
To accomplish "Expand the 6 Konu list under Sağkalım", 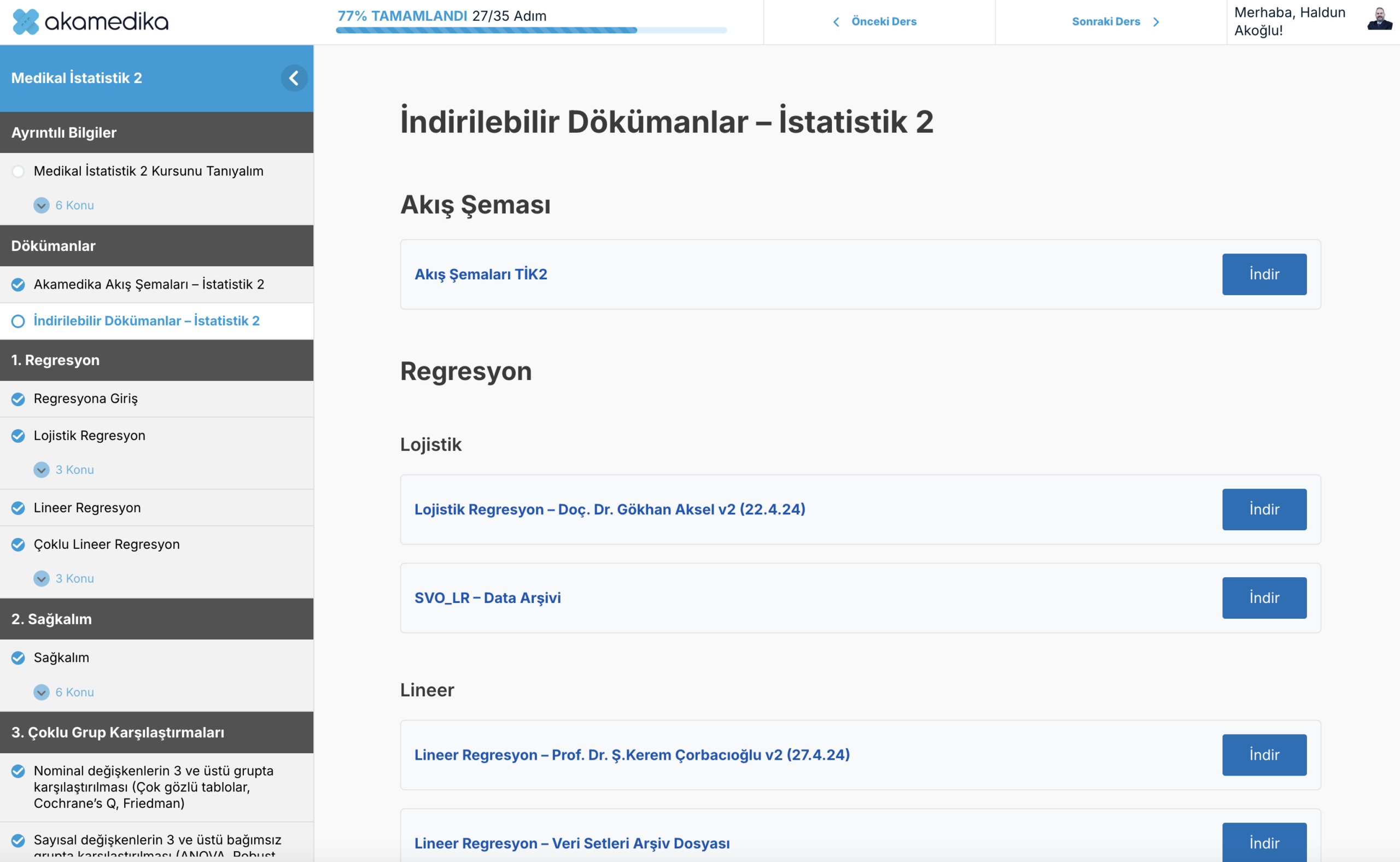I will coord(42,692).
